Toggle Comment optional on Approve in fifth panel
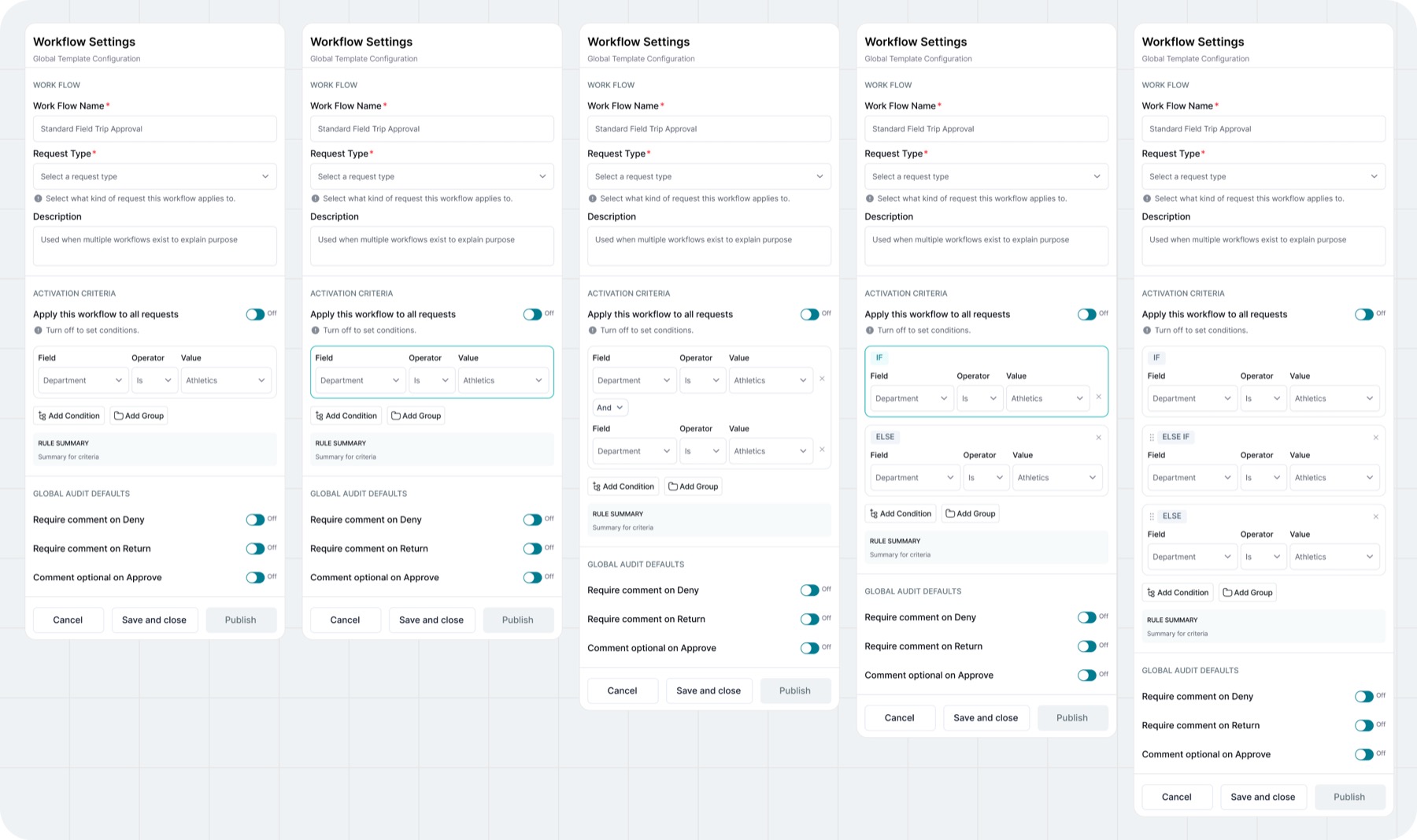This screenshot has height=840, width=1417. (1363, 754)
